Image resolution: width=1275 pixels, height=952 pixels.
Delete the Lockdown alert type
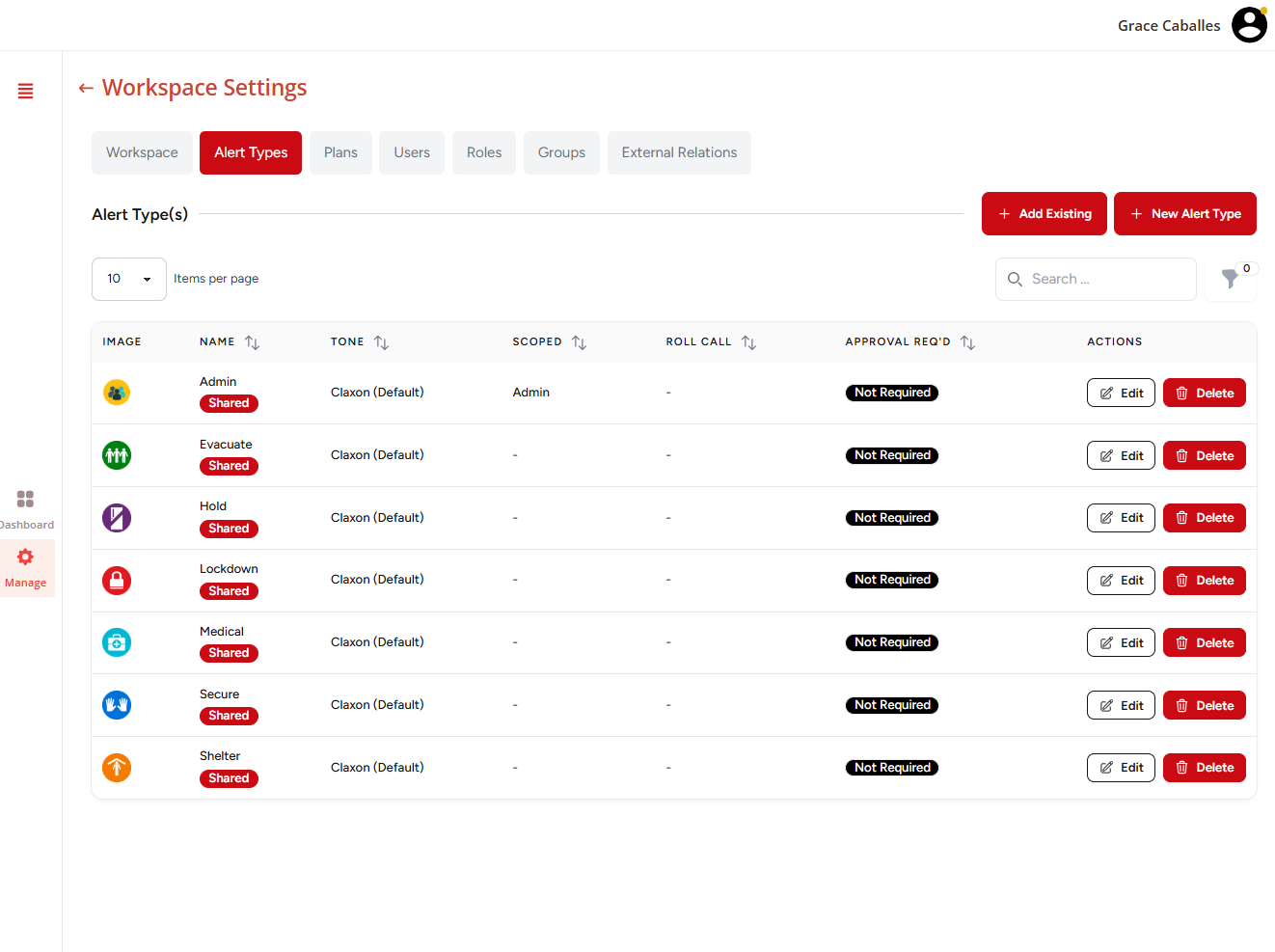coord(1205,581)
